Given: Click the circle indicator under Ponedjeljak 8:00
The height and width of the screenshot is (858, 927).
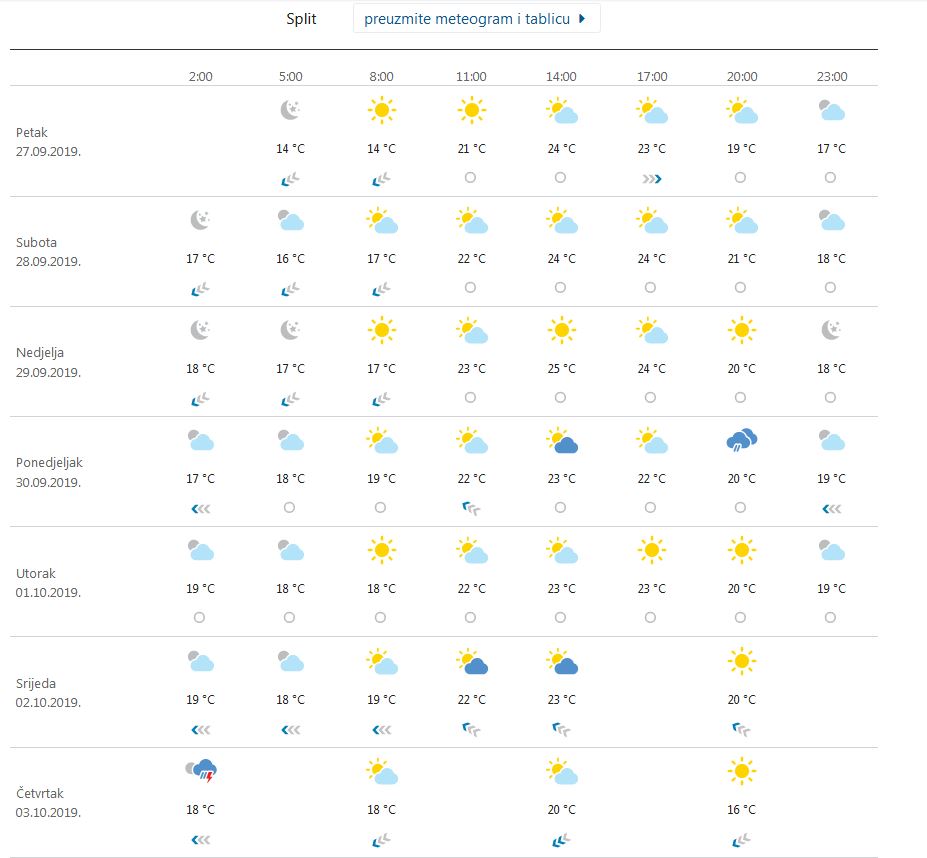Looking at the screenshot, I should (x=380, y=508).
